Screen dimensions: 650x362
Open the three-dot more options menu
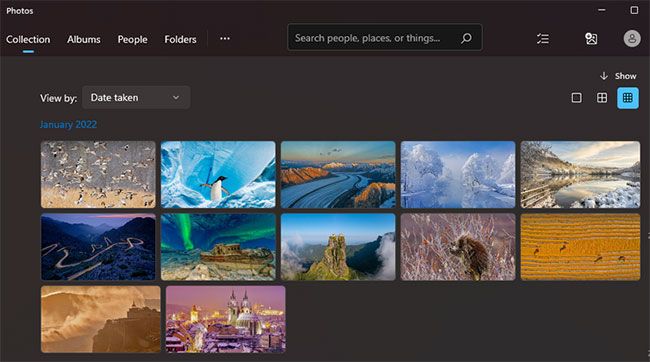225,39
